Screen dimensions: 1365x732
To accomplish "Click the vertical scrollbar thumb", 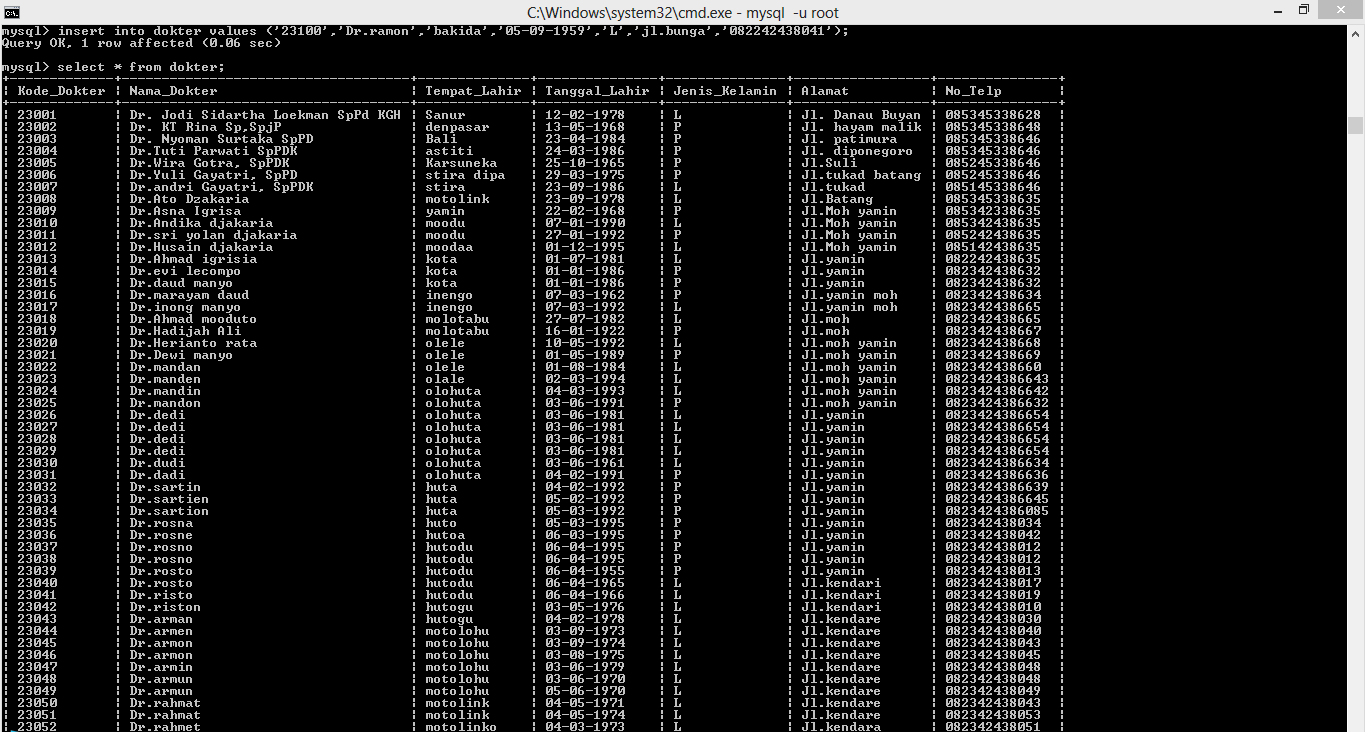I will coord(1356,125).
